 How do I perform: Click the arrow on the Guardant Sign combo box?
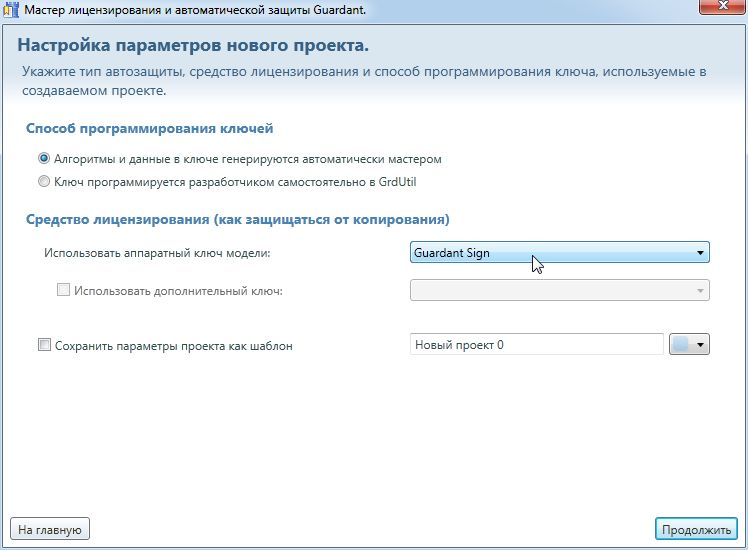pyautogui.click(x=700, y=253)
